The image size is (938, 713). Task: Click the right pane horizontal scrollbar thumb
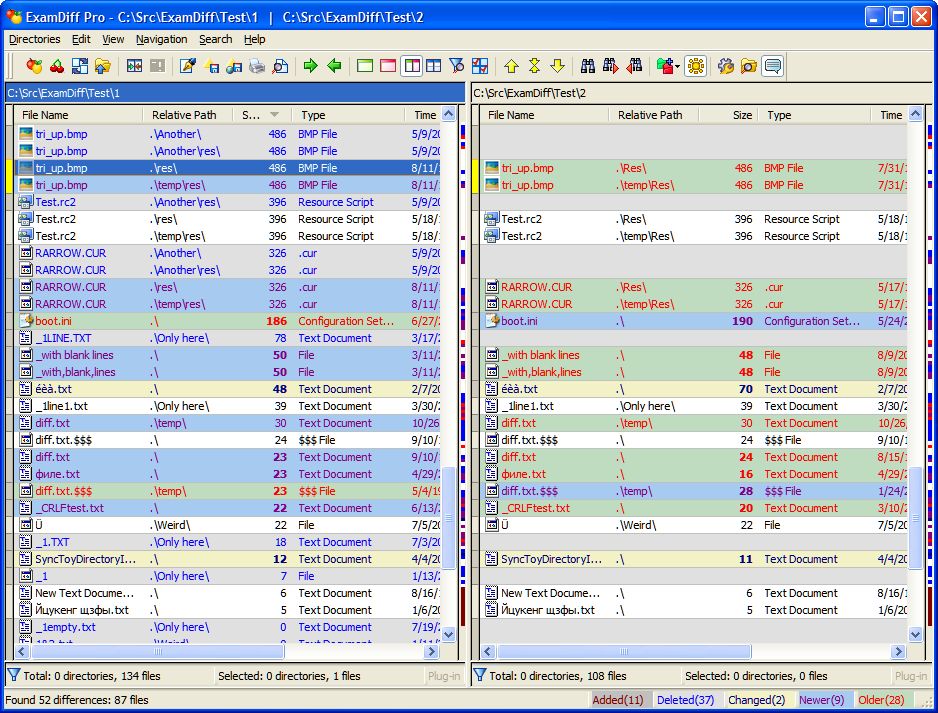point(624,651)
